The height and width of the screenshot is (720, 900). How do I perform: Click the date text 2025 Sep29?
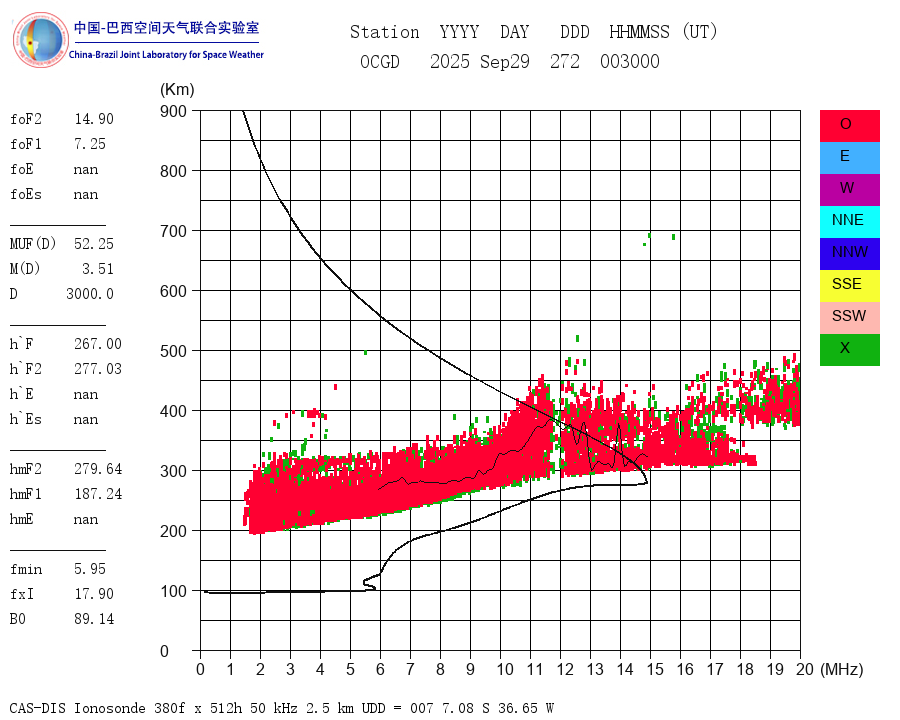tap(480, 61)
